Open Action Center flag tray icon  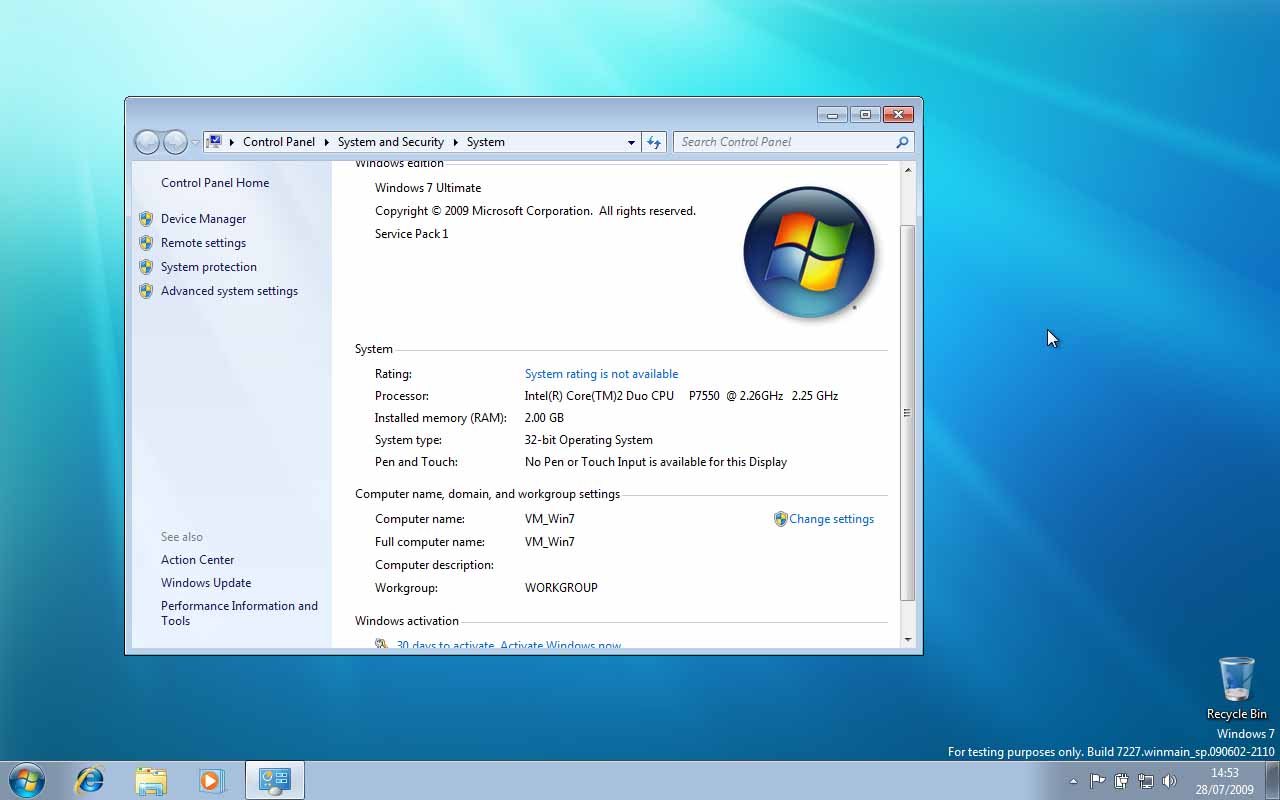pyautogui.click(x=1097, y=781)
